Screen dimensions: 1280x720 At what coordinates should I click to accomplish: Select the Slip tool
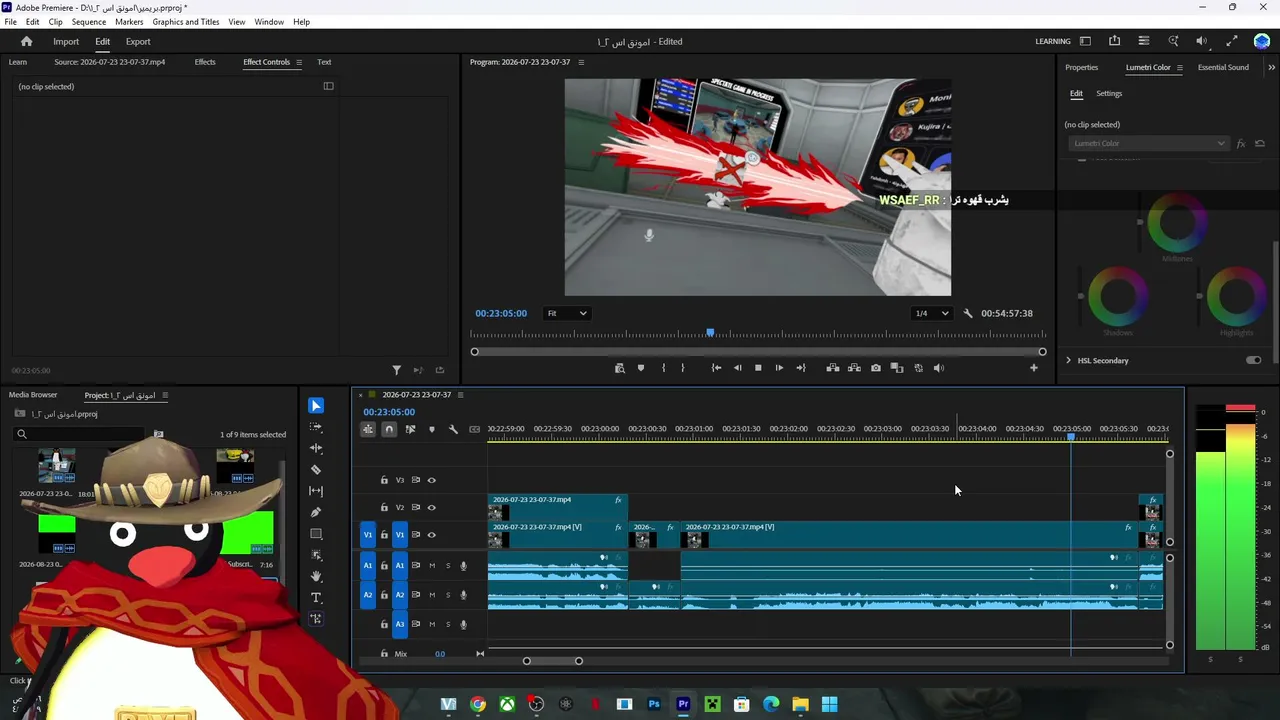point(316,491)
